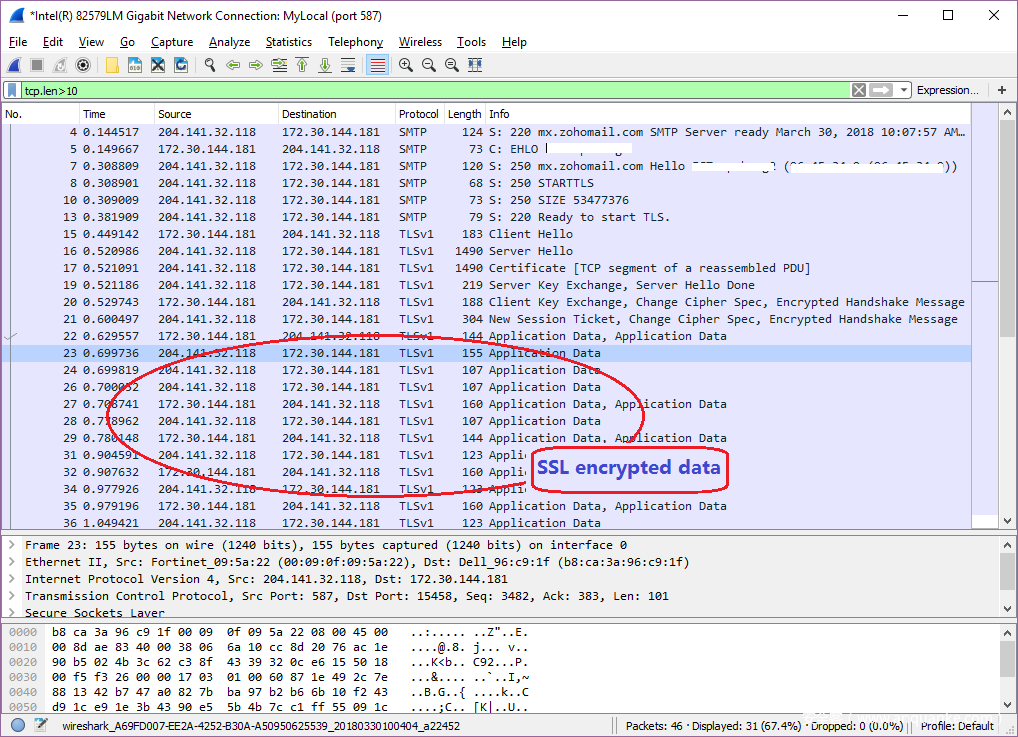Stop the running packet capture

[x=37, y=65]
